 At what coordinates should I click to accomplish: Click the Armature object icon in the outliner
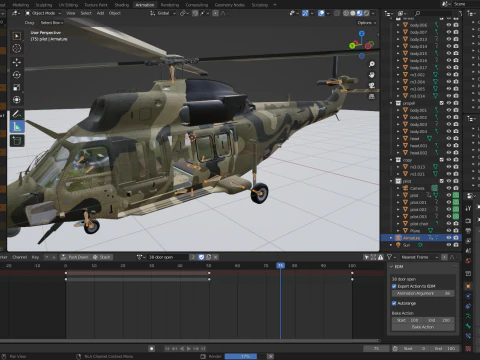(398, 238)
